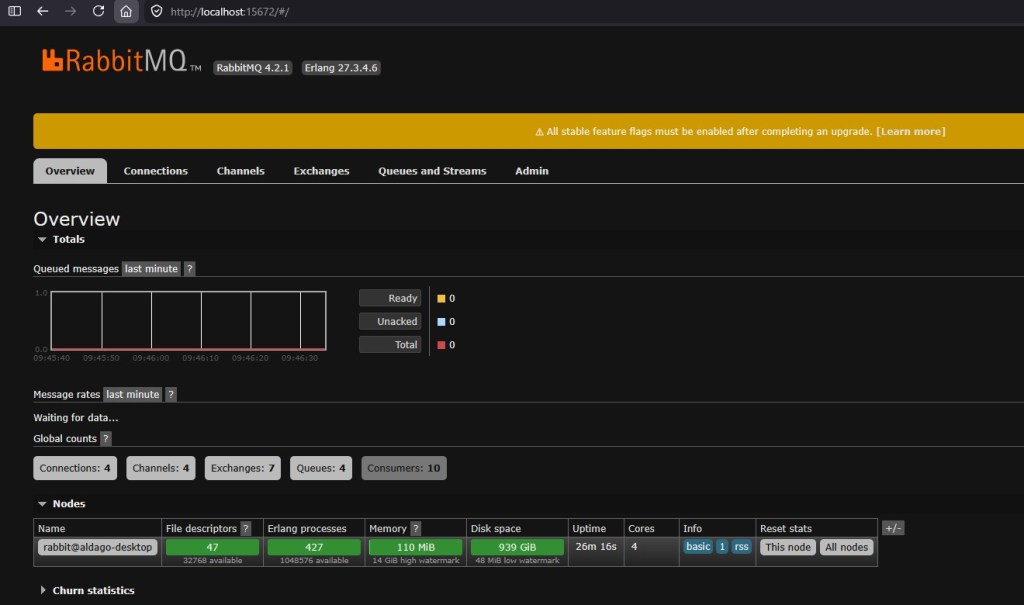
Task: Switch to the Queues and Streams tab
Action: [432, 171]
